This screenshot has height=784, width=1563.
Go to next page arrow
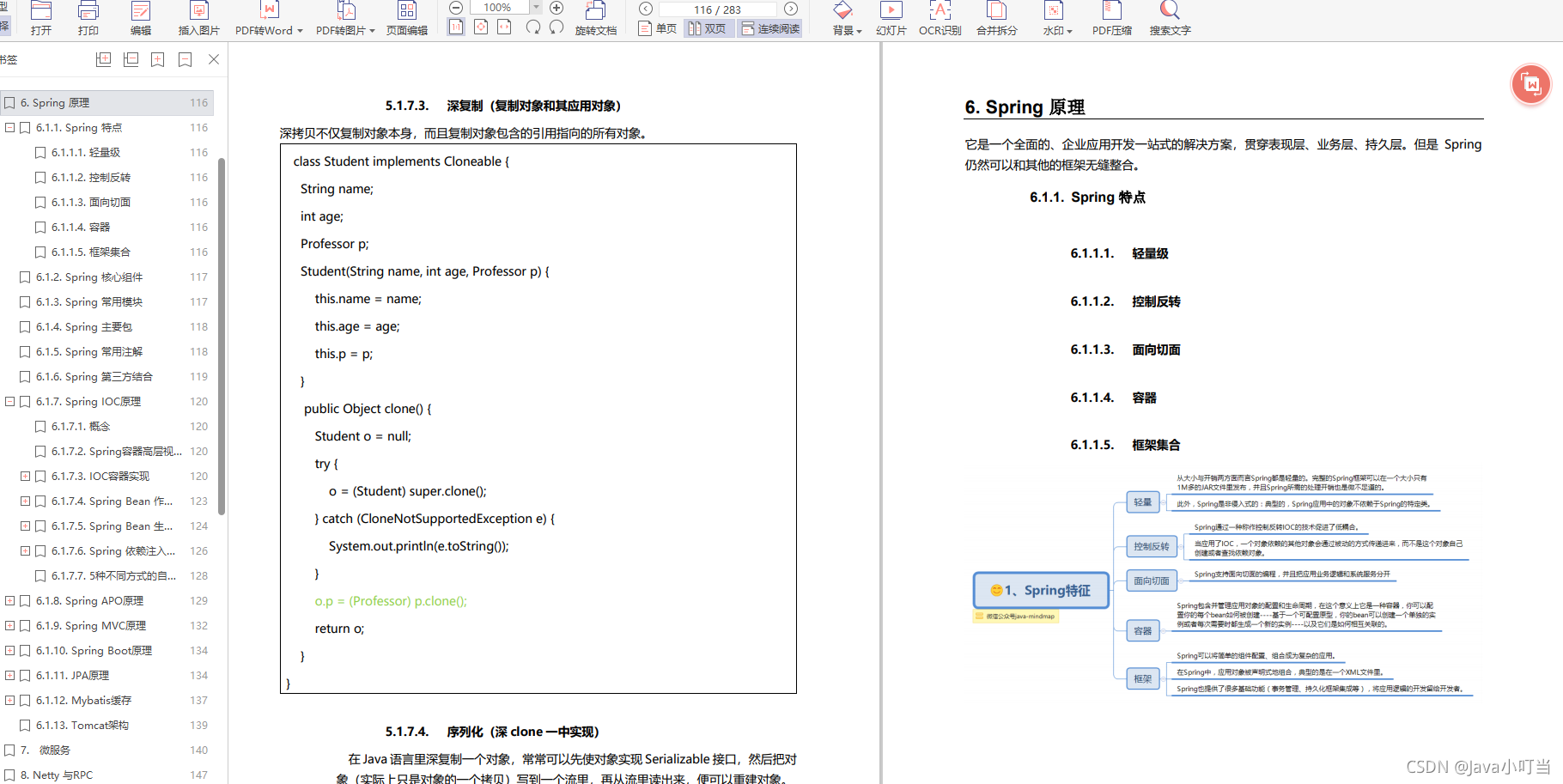791,9
